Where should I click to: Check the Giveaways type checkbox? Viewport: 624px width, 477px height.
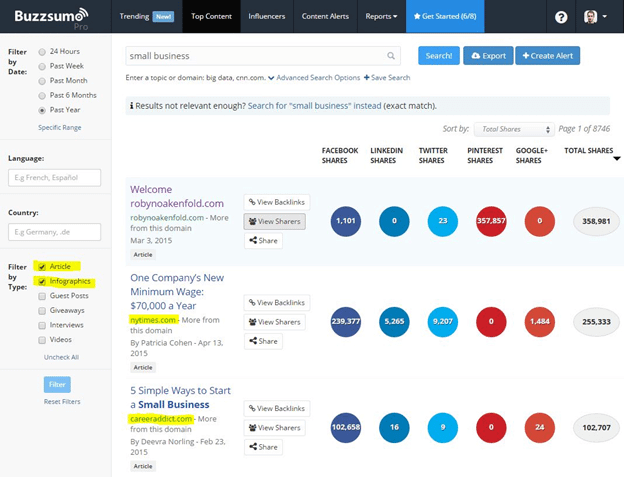[42, 311]
